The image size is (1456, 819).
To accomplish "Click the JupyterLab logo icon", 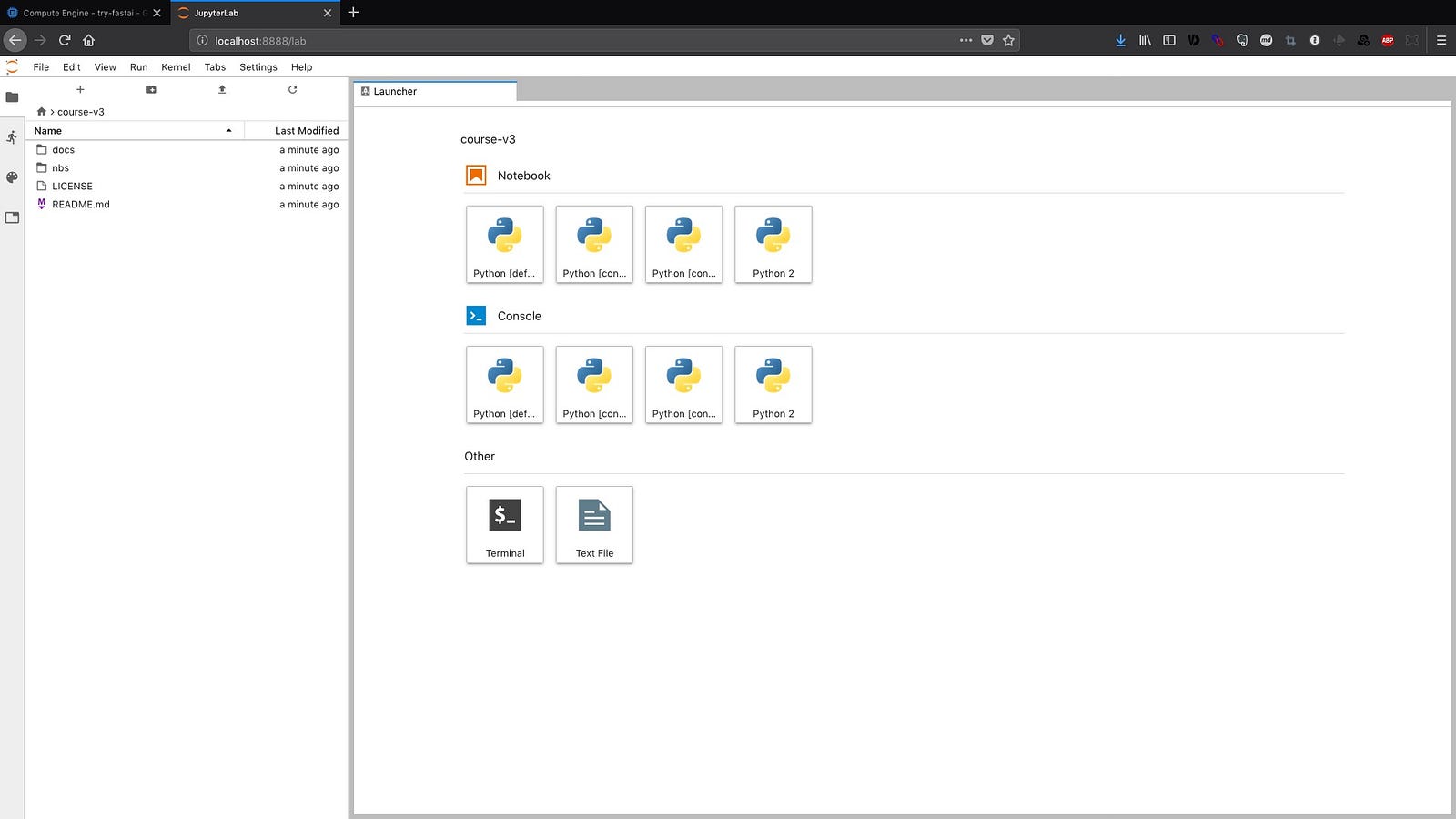I will point(12,67).
